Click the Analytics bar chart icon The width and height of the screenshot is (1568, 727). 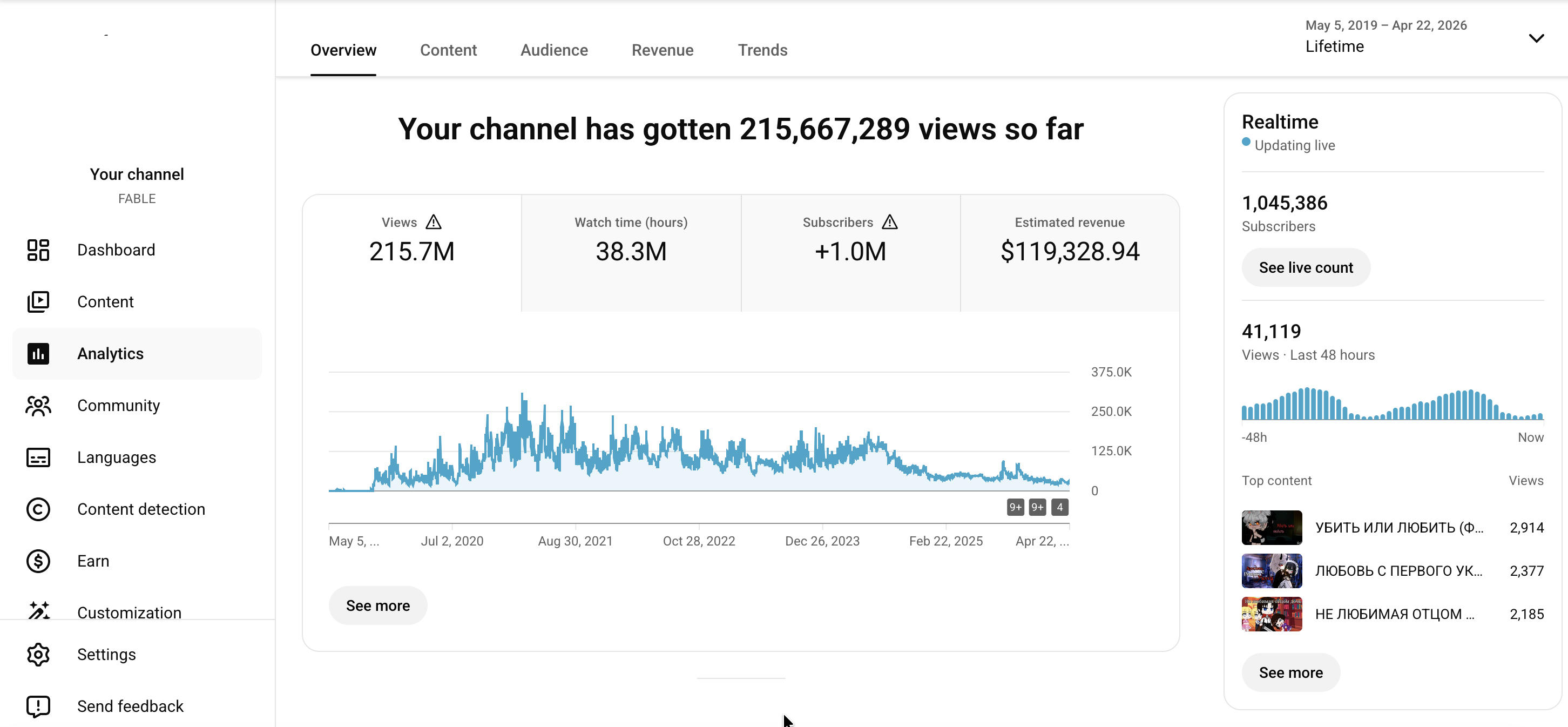pyautogui.click(x=38, y=353)
